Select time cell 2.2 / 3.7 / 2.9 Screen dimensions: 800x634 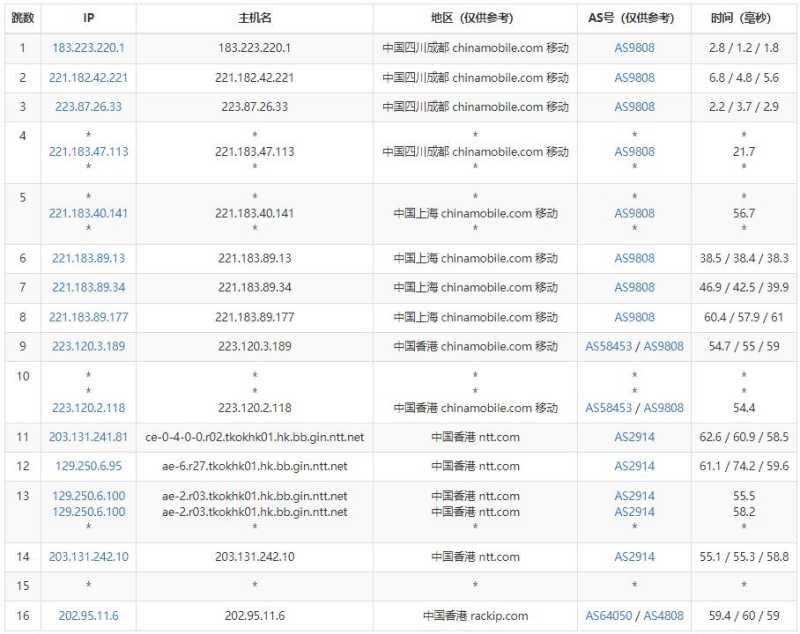pyautogui.click(x=744, y=107)
